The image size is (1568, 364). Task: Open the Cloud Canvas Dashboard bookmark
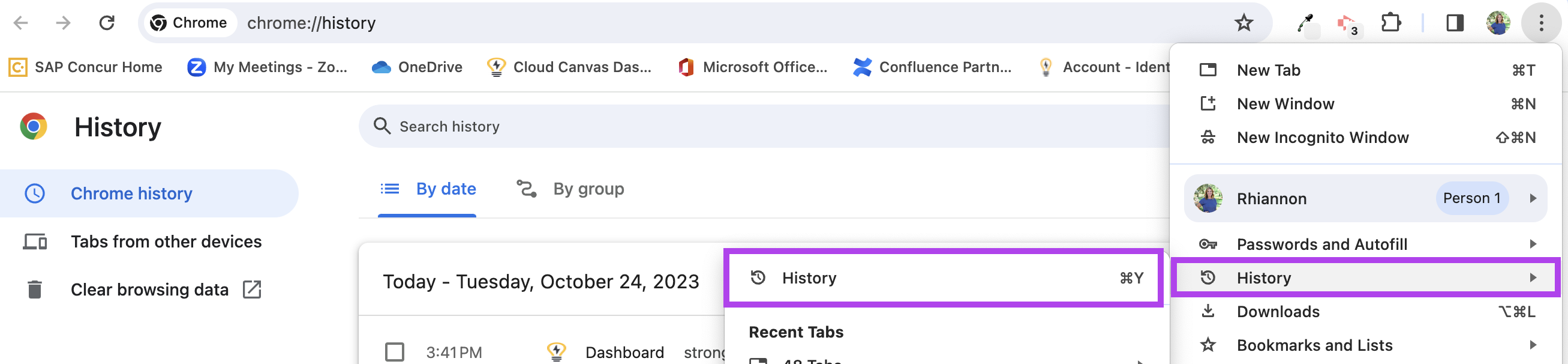[x=569, y=67]
